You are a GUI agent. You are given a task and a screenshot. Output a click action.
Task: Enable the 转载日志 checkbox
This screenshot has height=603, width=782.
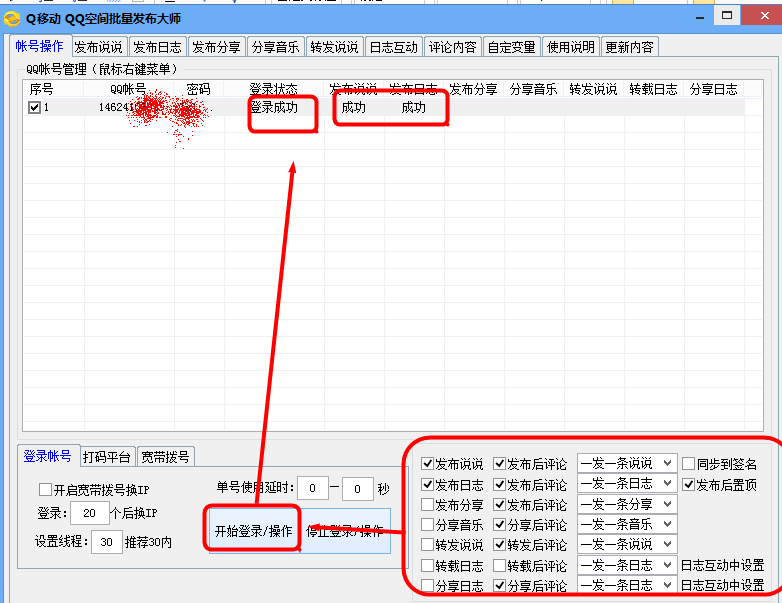pyautogui.click(x=427, y=565)
